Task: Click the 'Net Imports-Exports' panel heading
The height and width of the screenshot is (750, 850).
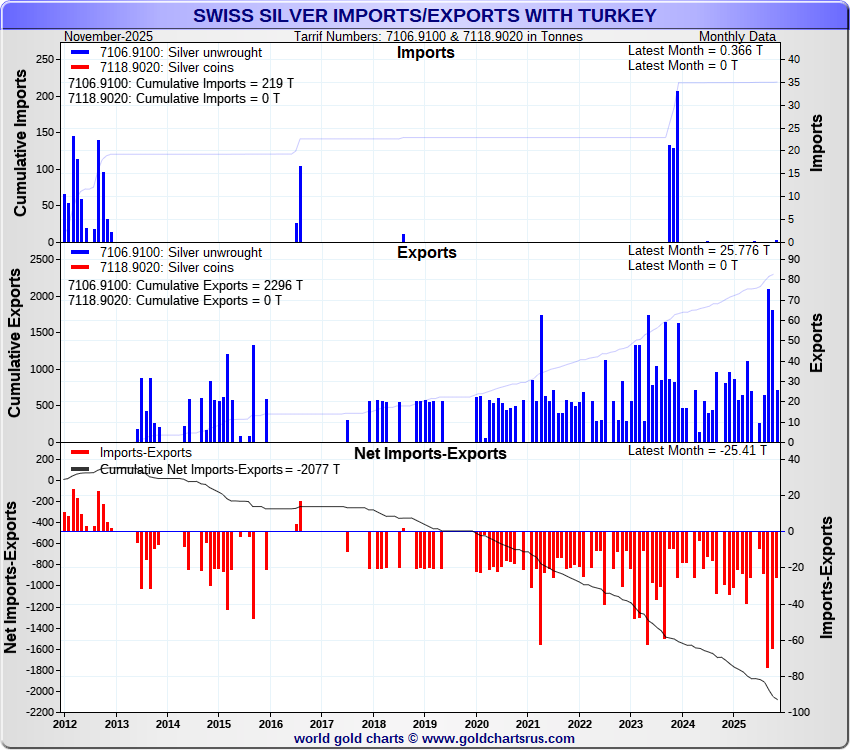Action: coord(430,453)
